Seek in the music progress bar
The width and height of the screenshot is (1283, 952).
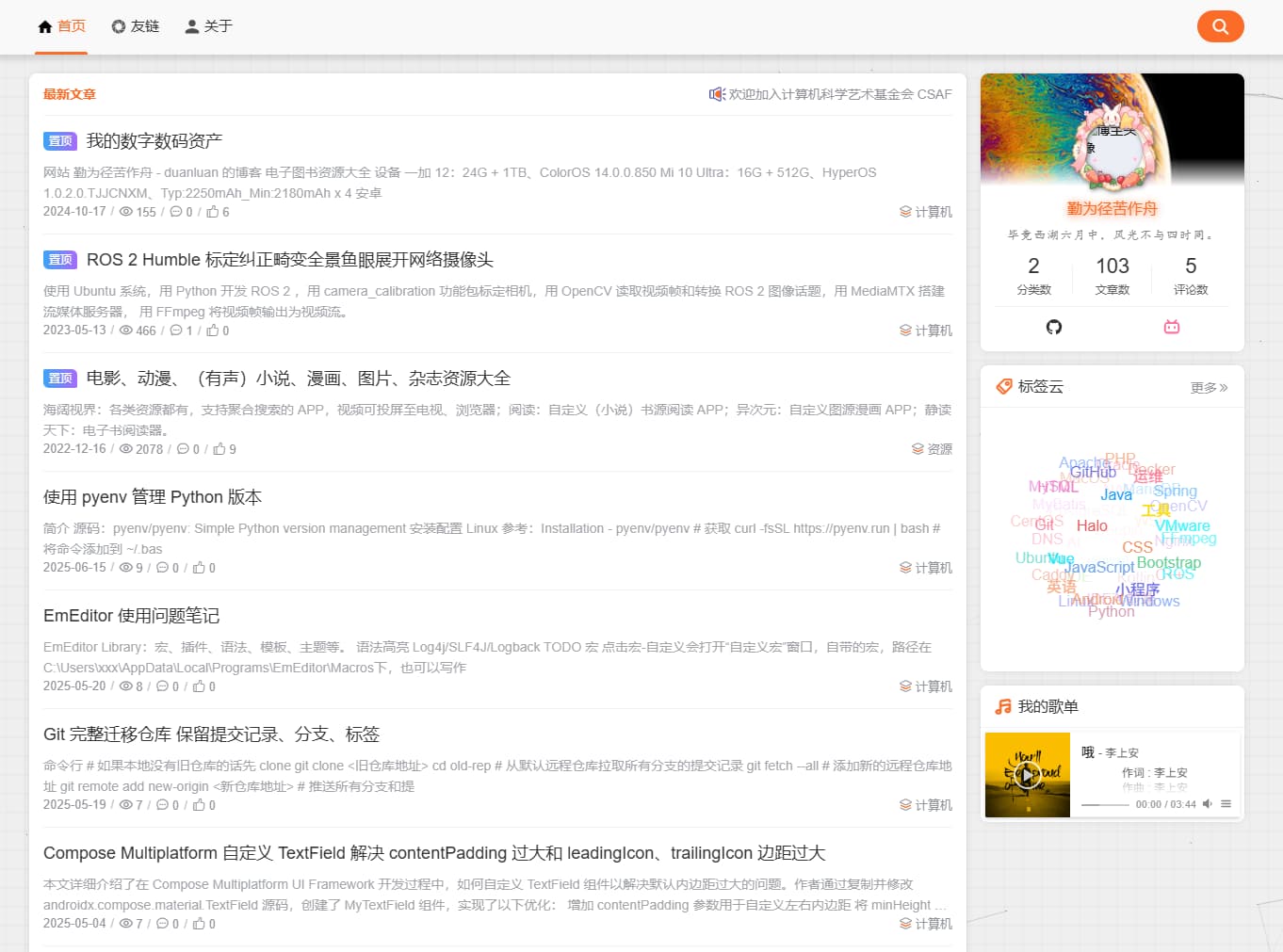[x=1104, y=805]
